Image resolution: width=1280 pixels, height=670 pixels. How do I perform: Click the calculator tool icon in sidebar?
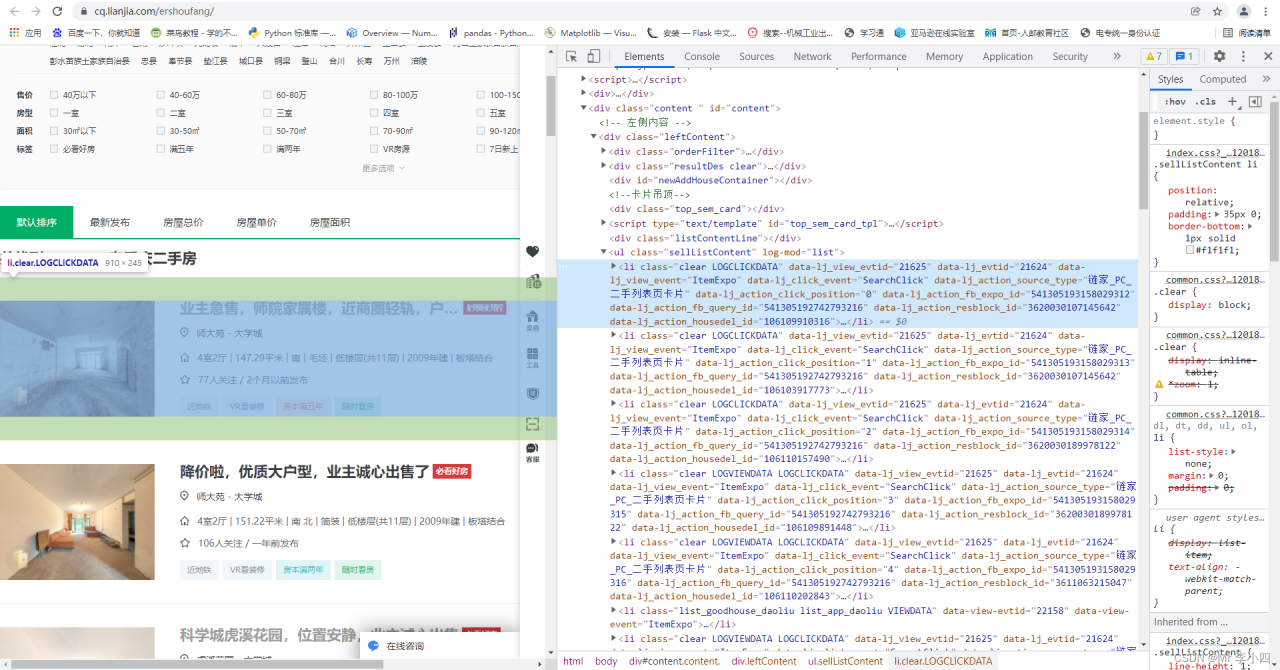(532, 282)
